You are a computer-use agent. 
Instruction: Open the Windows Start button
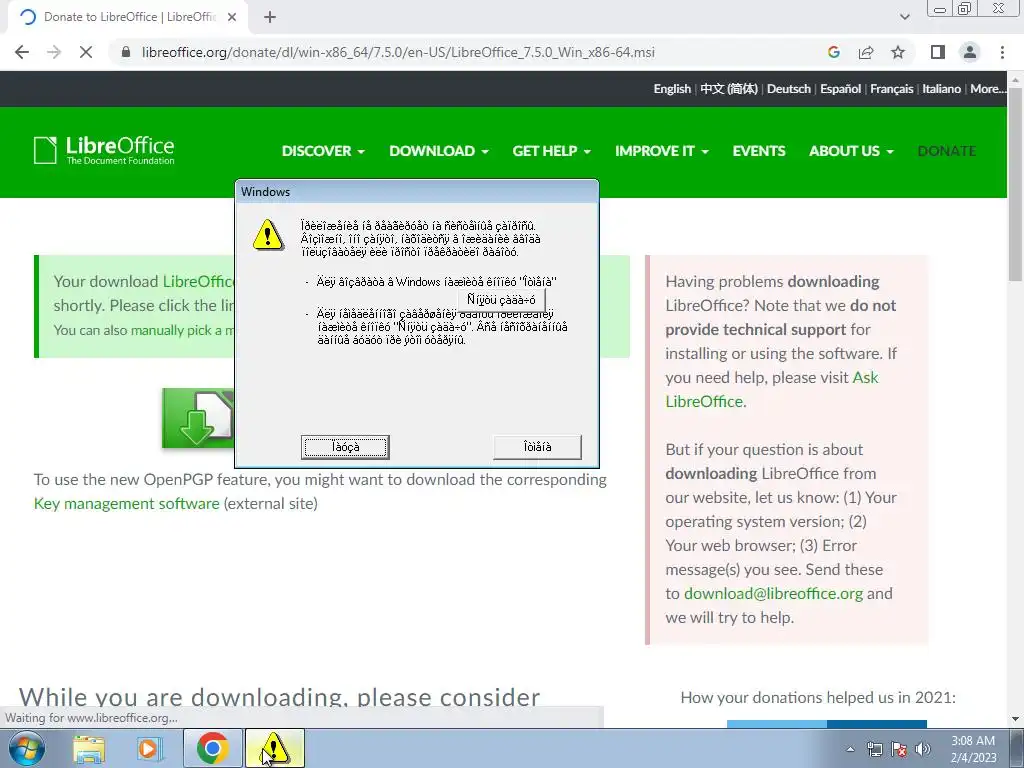click(x=27, y=748)
